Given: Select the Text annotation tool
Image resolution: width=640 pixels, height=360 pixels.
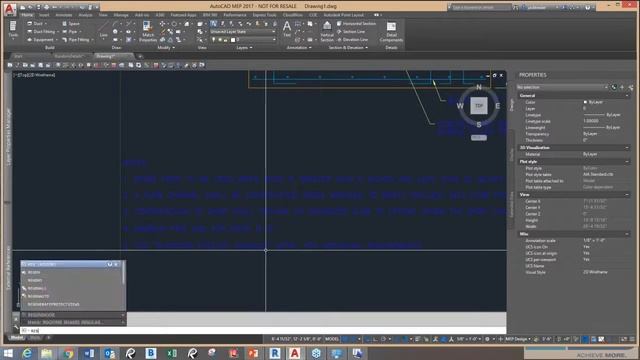Looking at the screenshot, I should pyautogui.click(x=287, y=29).
